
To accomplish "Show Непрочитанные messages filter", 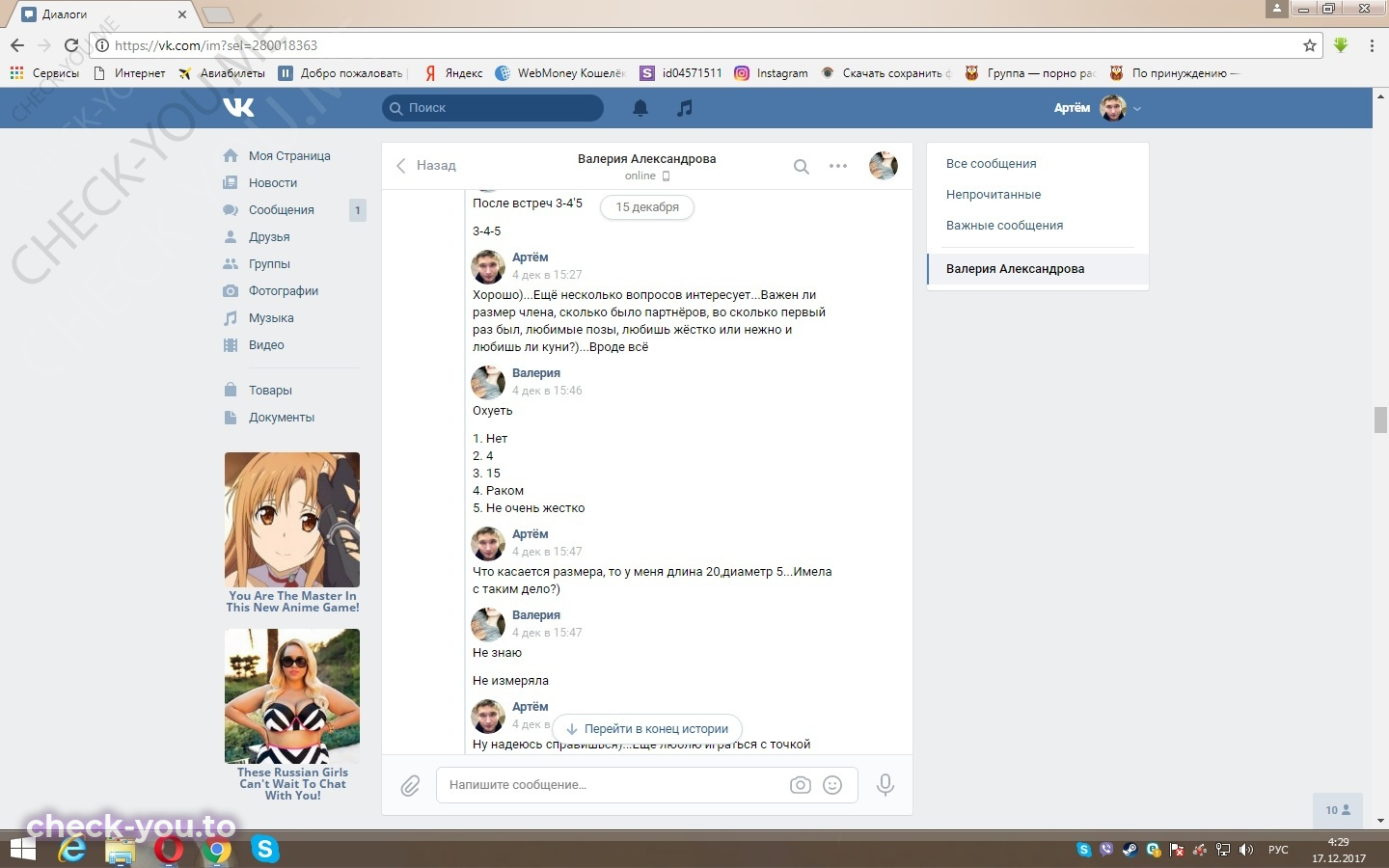I will tap(994, 195).
